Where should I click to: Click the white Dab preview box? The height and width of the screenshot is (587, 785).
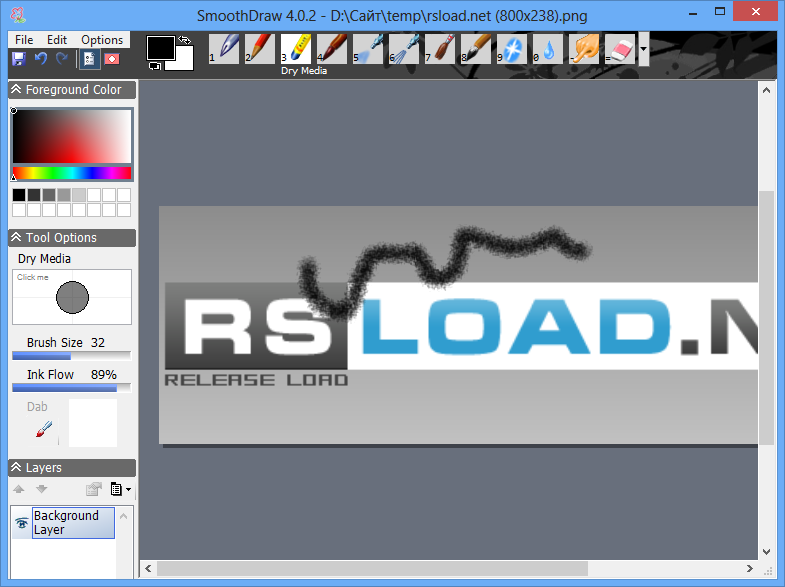(93, 422)
